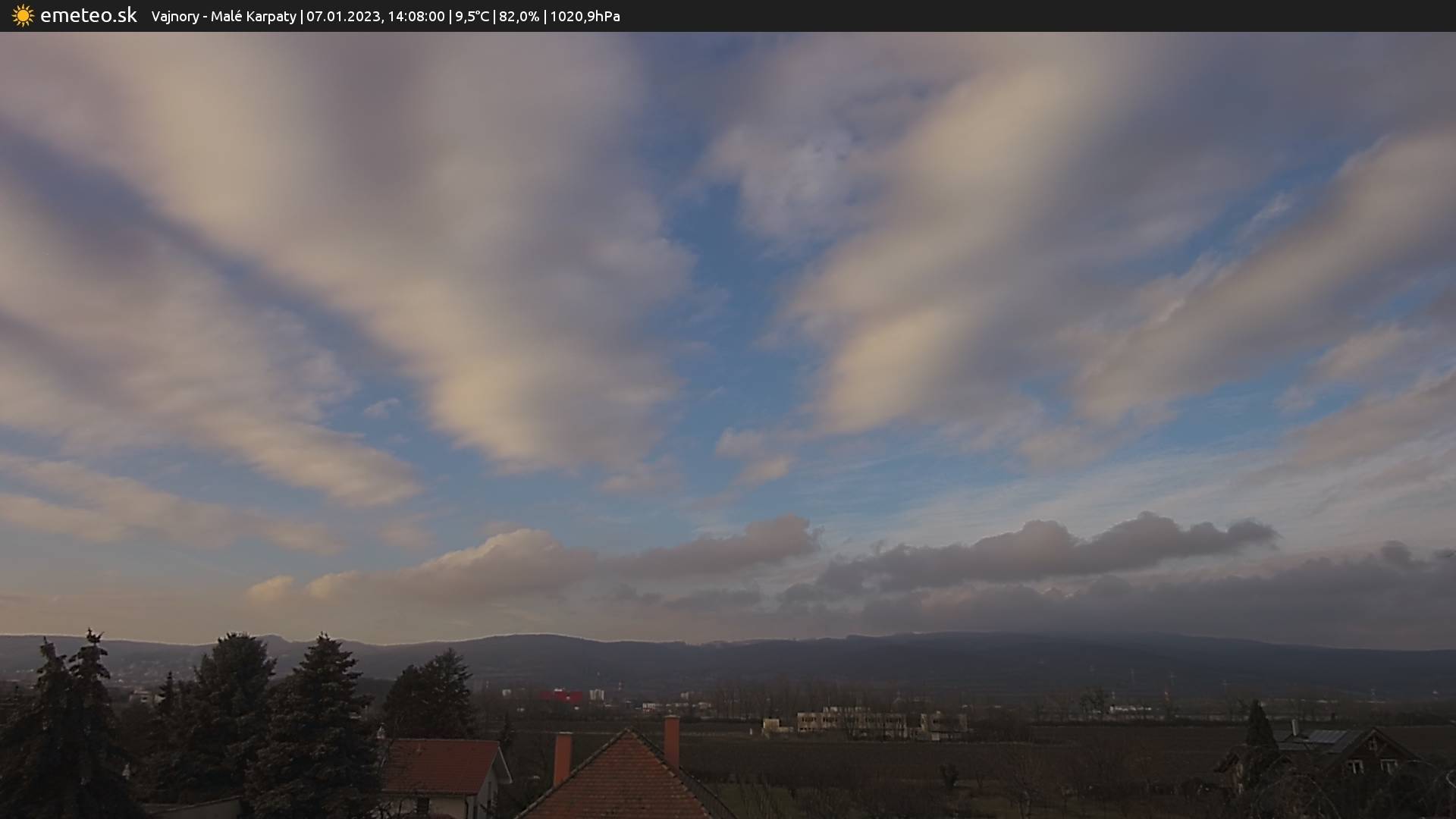The height and width of the screenshot is (819, 1456).
Task: Click the emeteo.sk site name
Action: click(x=88, y=16)
